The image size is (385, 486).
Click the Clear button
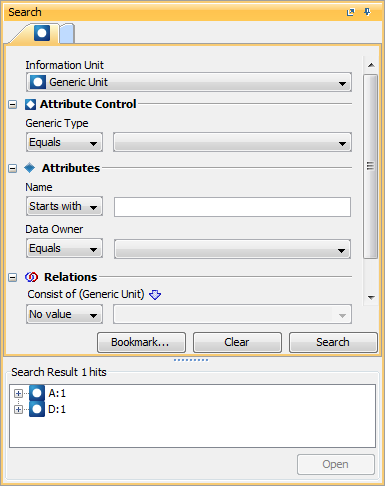click(237, 342)
